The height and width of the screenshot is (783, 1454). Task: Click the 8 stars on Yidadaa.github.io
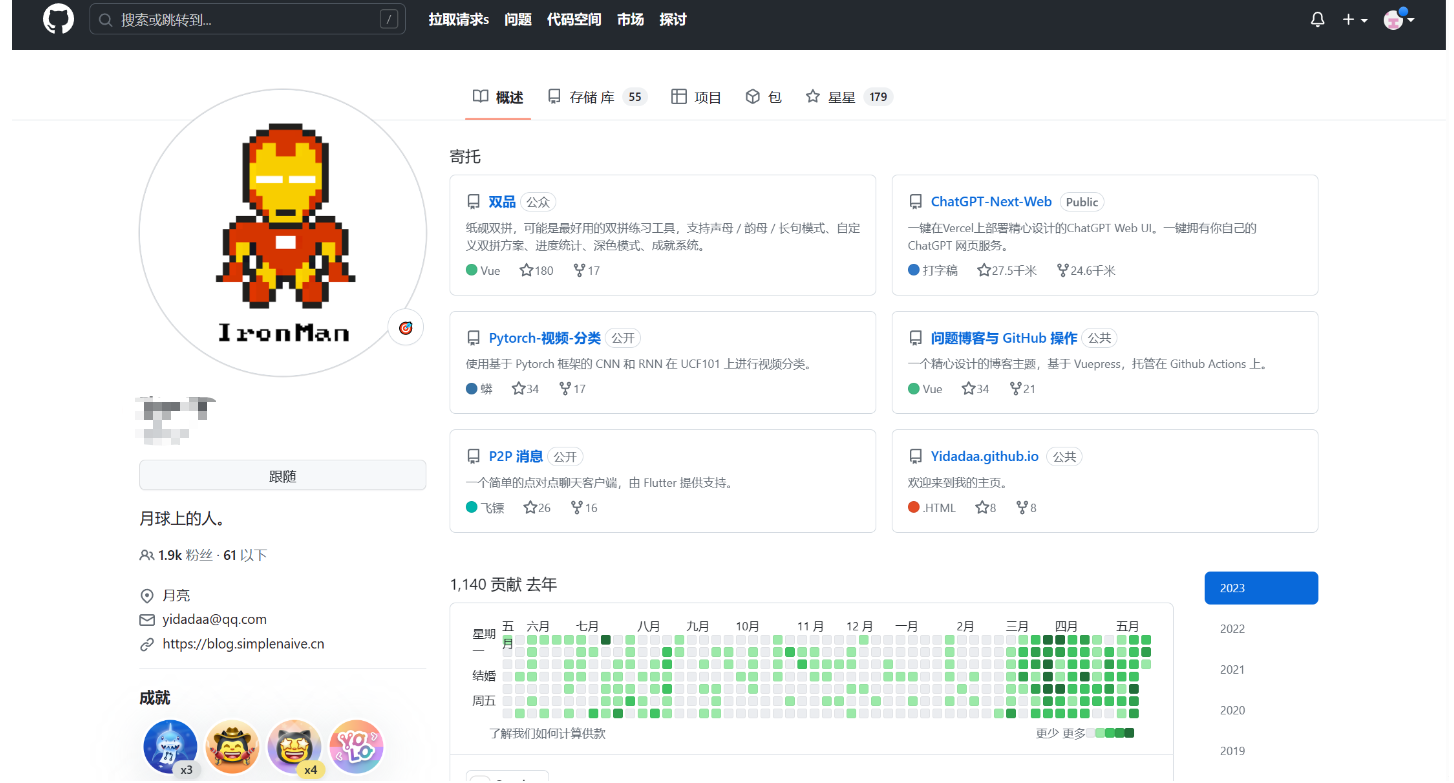pyautogui.click(x=986, y=508)
